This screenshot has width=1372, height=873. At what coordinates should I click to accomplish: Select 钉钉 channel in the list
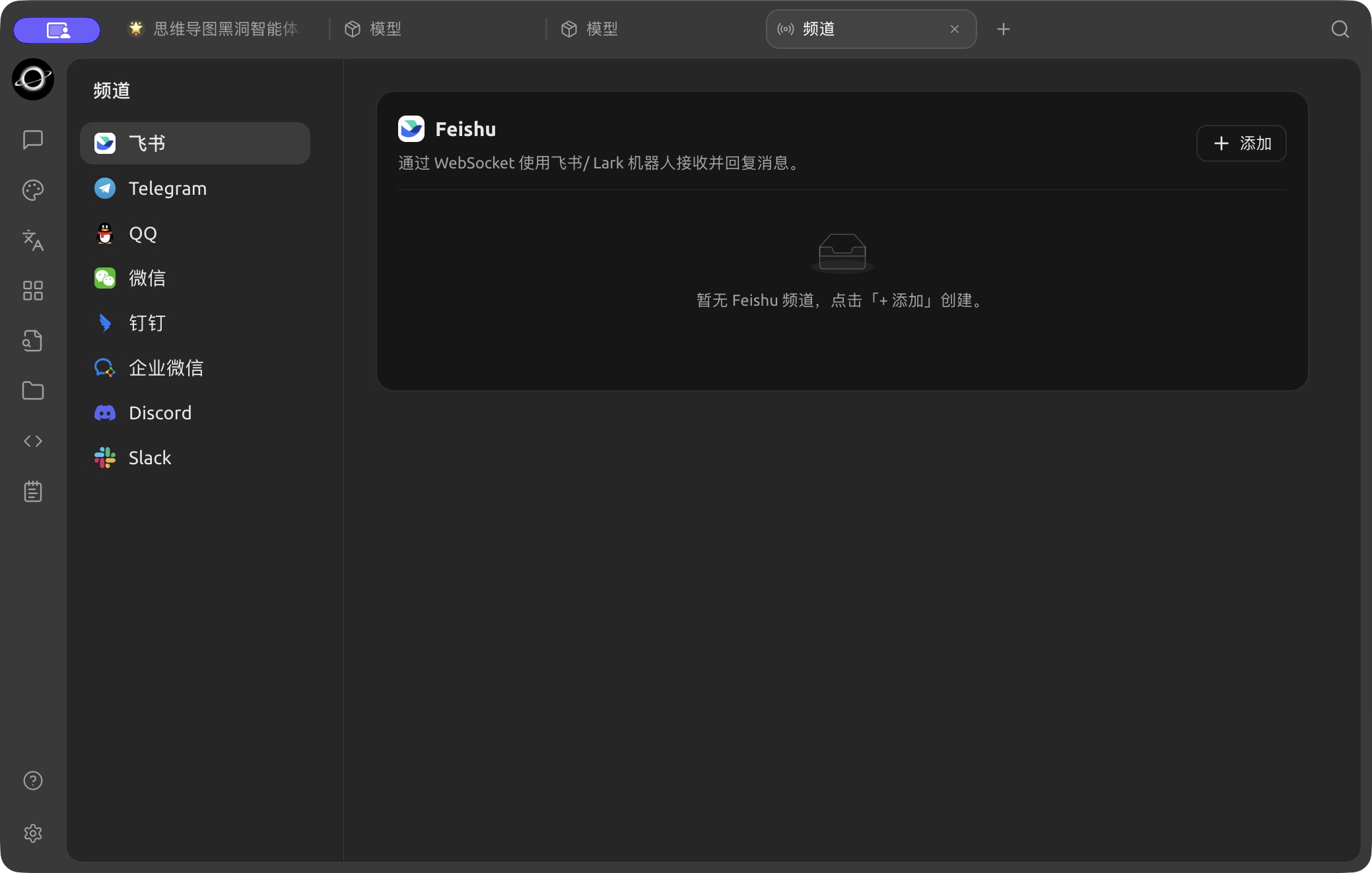click(x=195, y=323)
